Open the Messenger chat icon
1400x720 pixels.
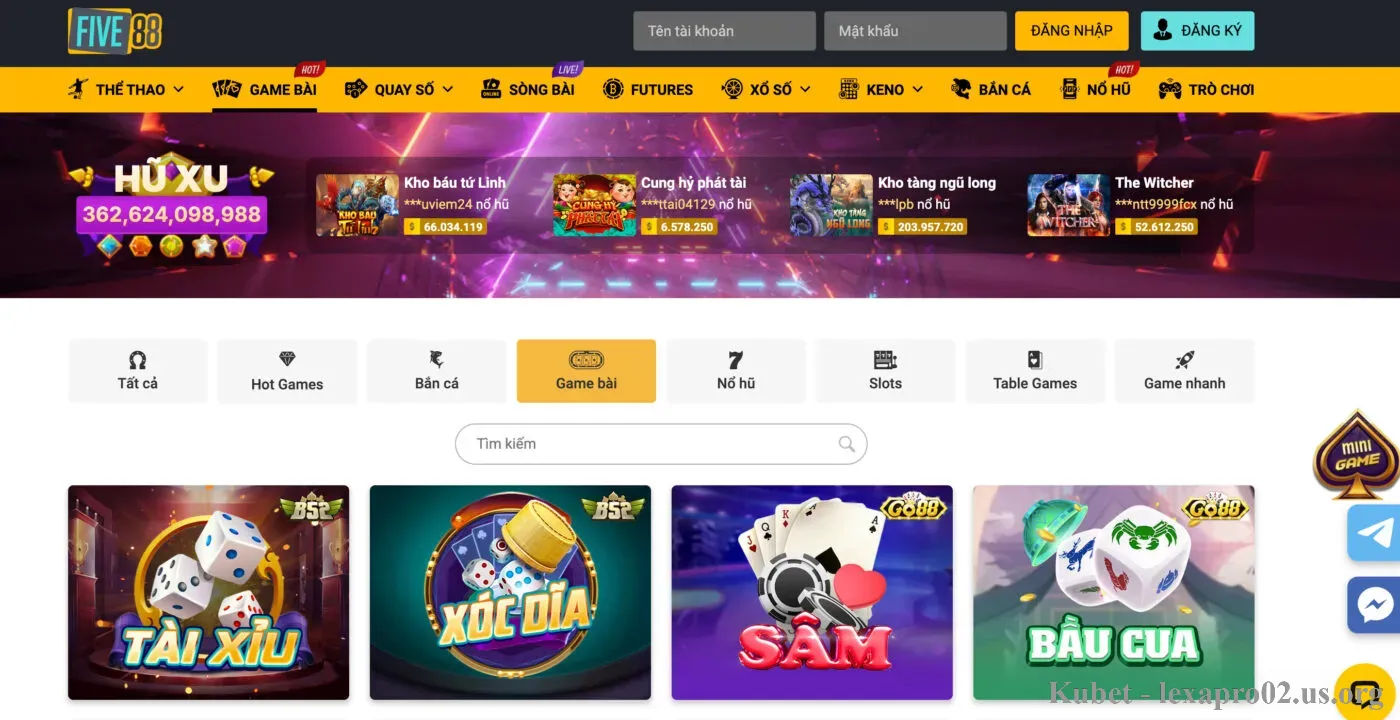(x=1374, y=605)
